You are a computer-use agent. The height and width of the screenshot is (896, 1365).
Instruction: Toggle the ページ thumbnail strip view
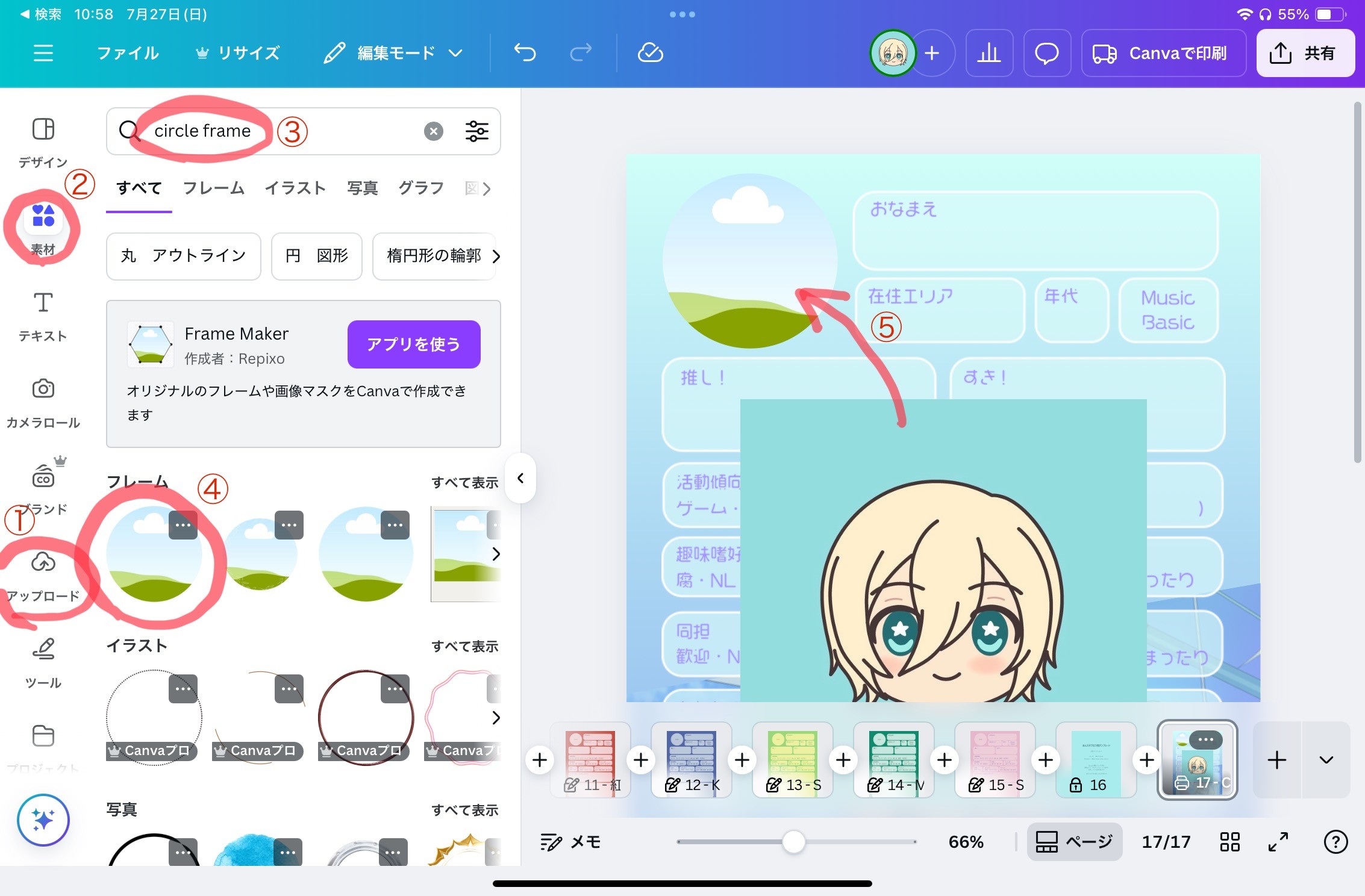pyautogui.click(x=1074, y=841)
